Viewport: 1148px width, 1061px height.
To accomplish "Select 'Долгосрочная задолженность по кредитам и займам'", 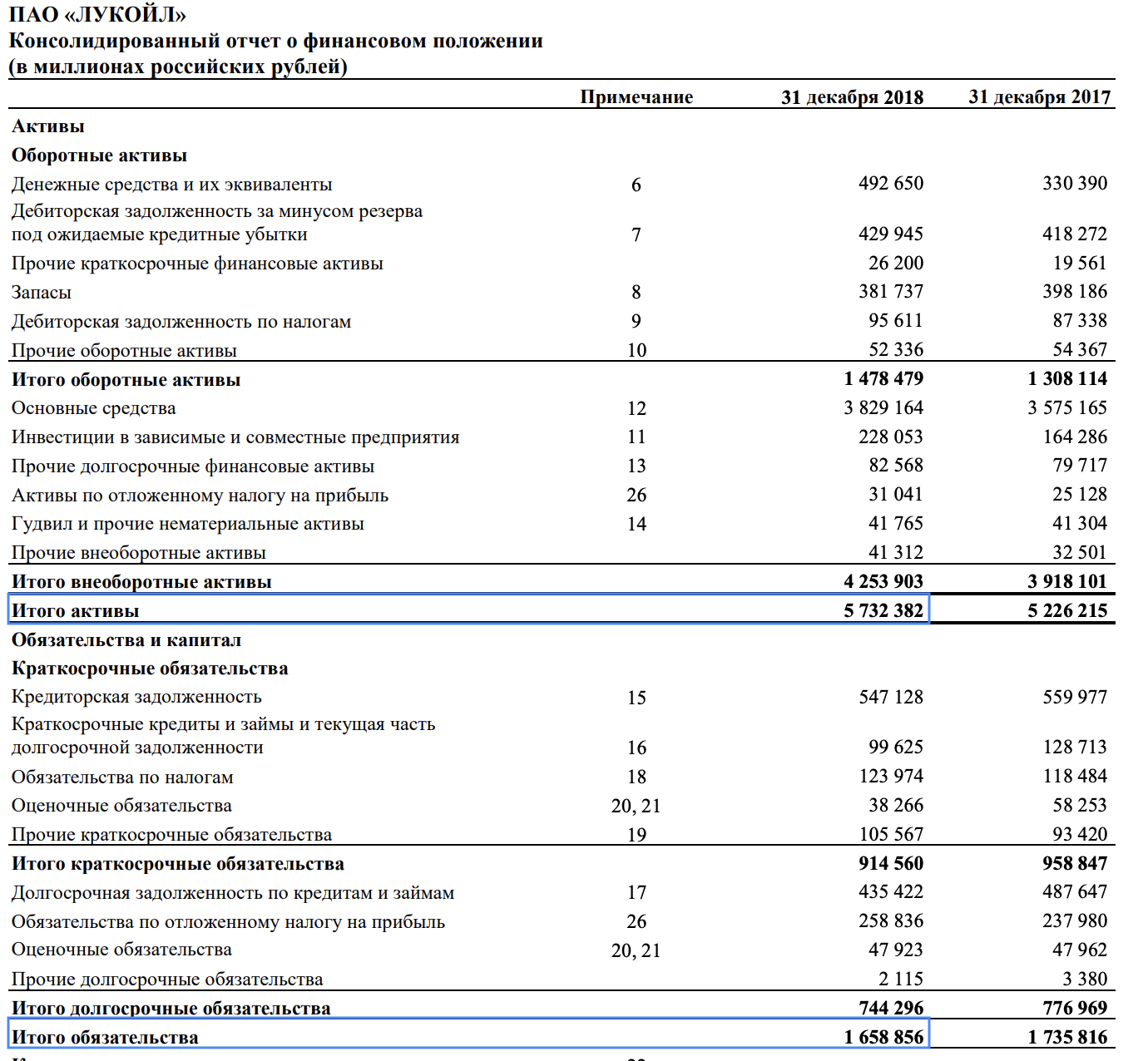I will pyautogui.click(x=233, y=893).
